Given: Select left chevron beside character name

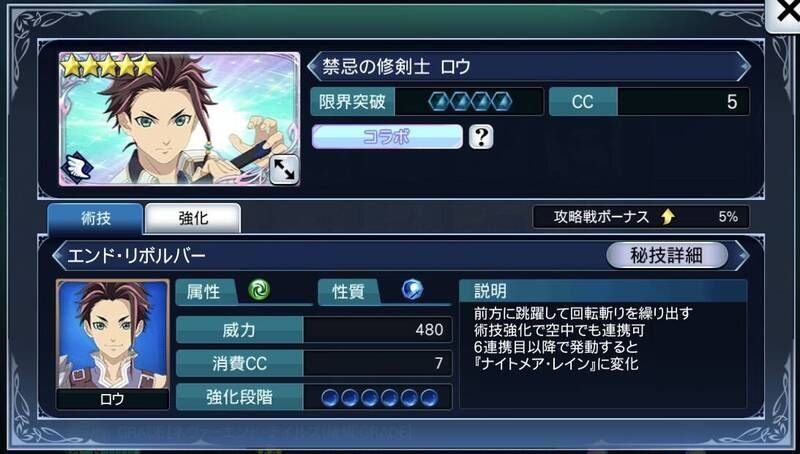Looking at the screenshot, I should [314, 67].
